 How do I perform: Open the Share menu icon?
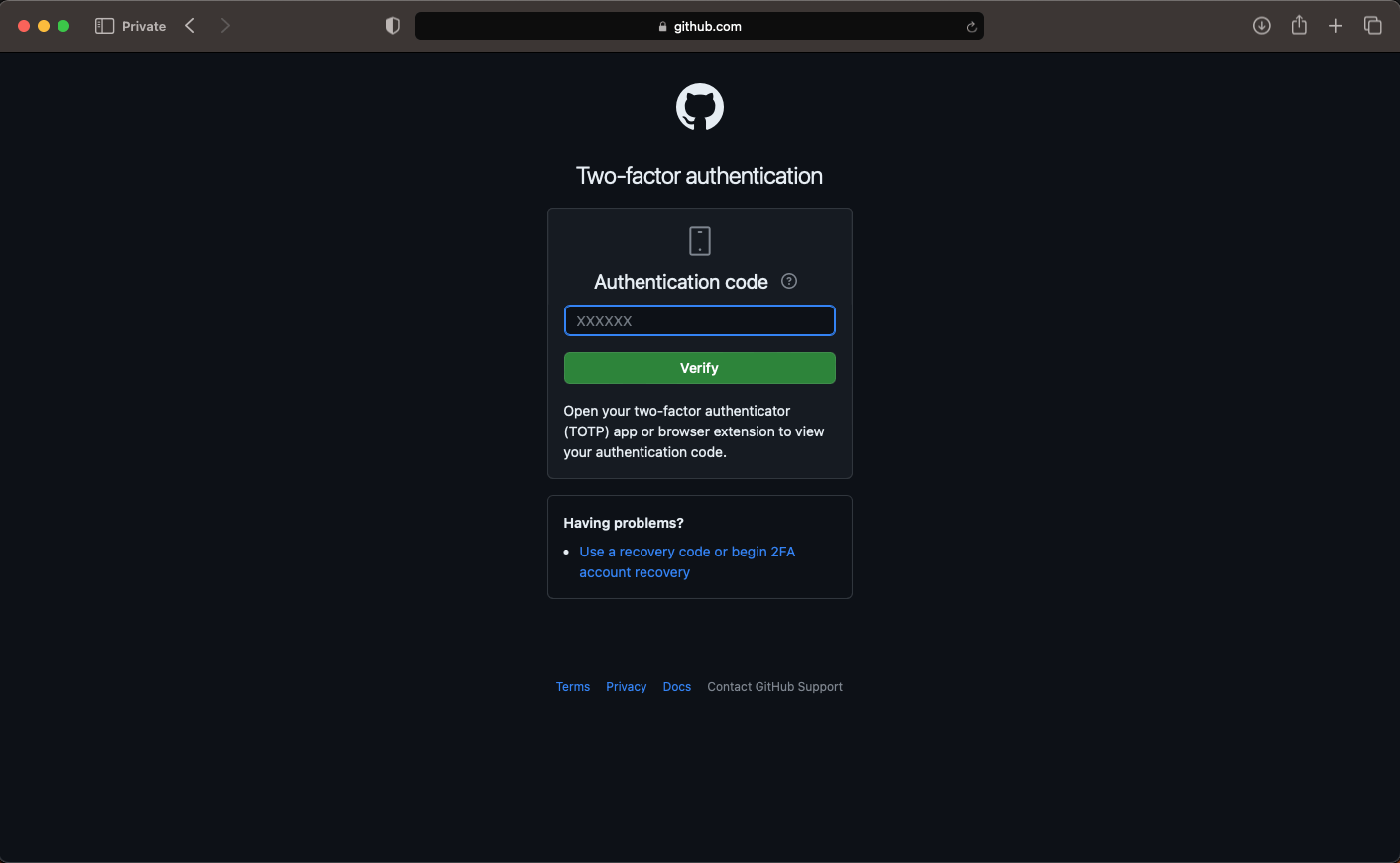click(1299, 25)
